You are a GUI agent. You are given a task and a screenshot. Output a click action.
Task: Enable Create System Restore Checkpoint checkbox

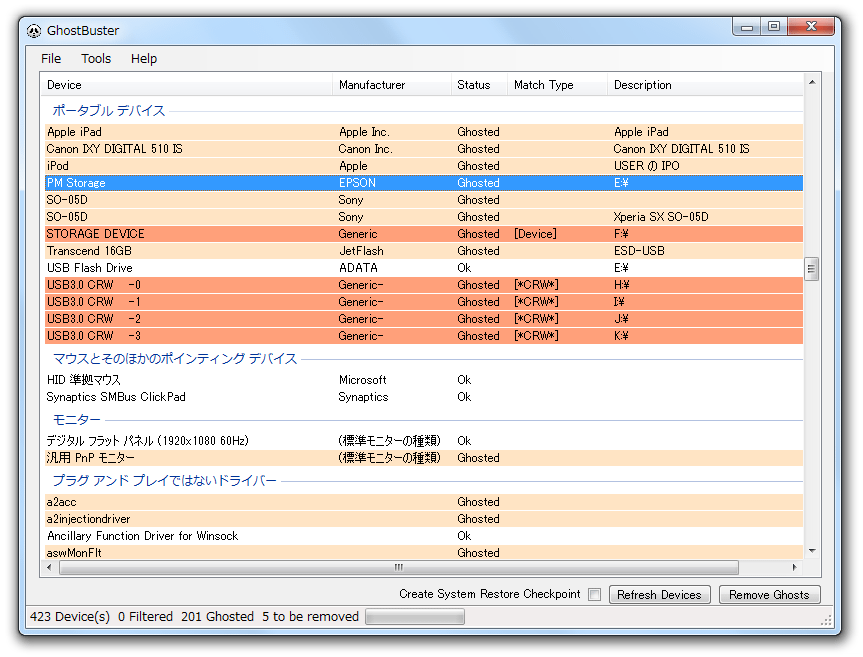[594, 594]
